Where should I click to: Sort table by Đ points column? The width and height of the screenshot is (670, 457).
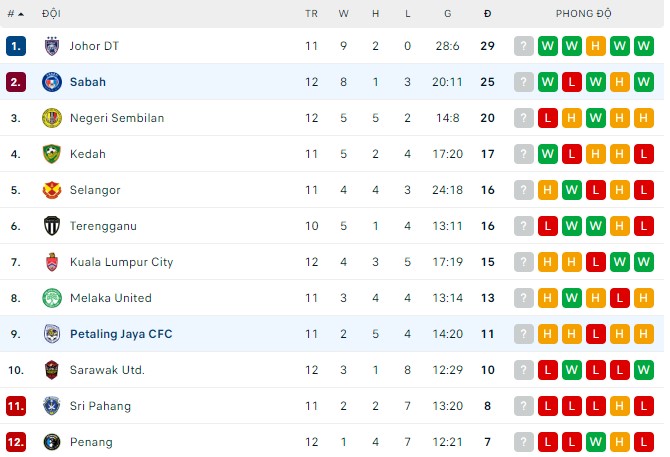click(487, 14)
